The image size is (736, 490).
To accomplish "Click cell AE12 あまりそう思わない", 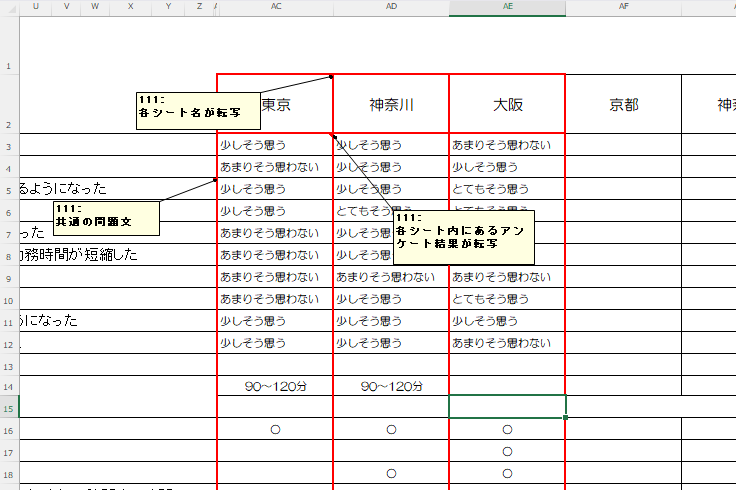I will click(507, 343).
